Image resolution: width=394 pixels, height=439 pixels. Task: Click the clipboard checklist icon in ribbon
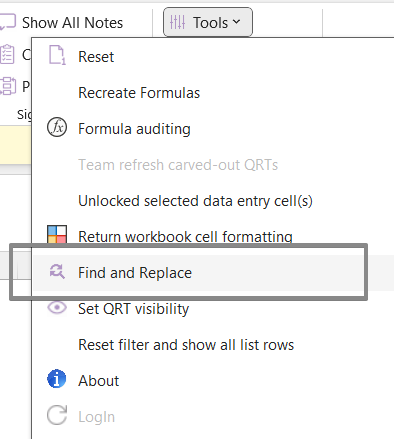pyautogui.click(x=7, y=54)
